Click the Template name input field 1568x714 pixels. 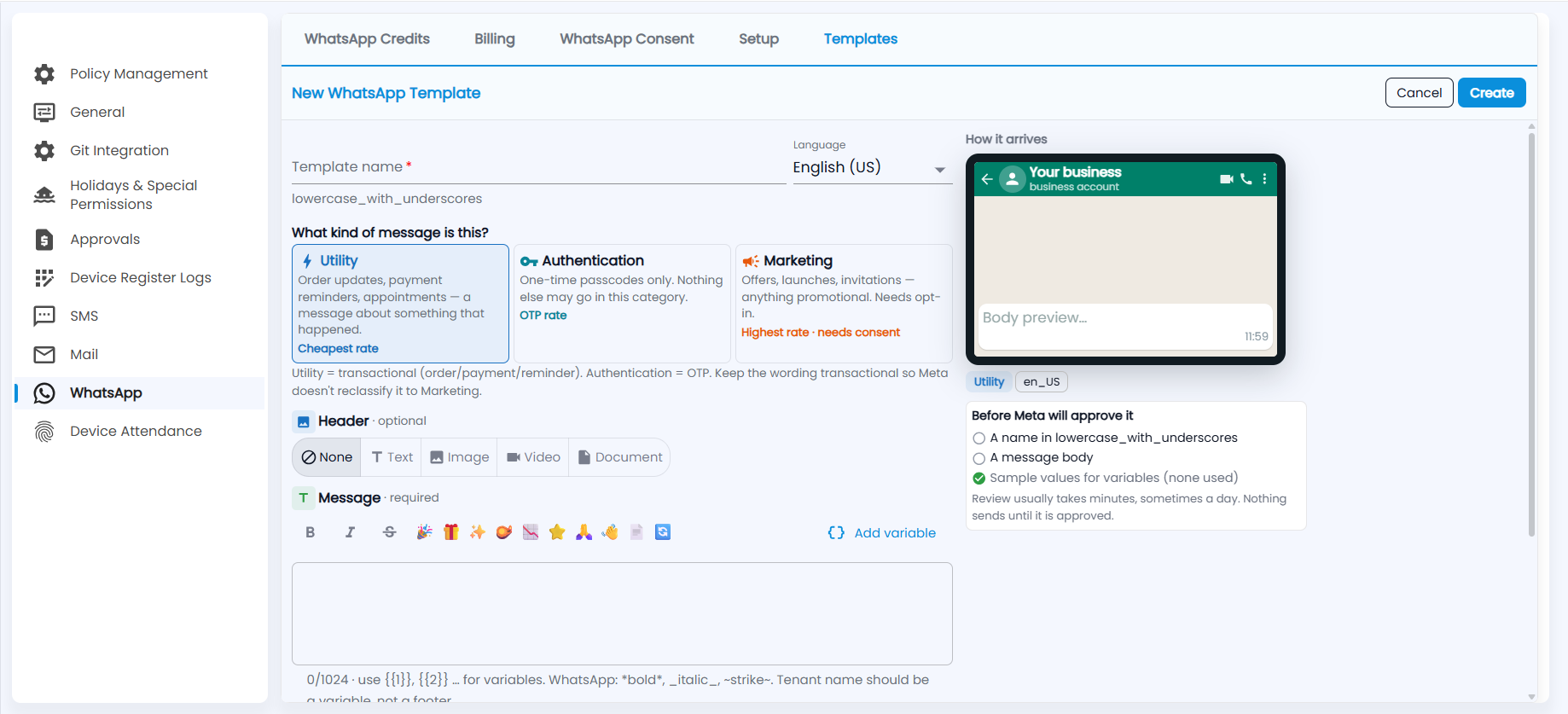pos(538,167)
